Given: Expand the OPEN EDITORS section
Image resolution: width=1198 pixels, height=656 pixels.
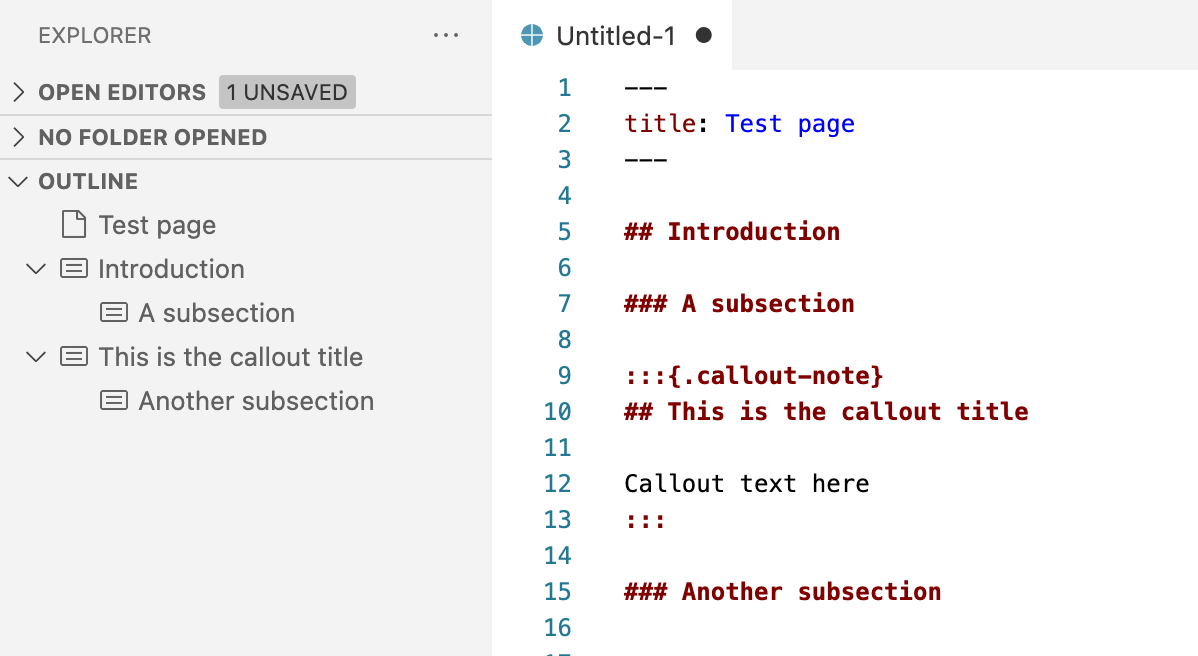Looking at the screenshot, I should pos(17,92).
